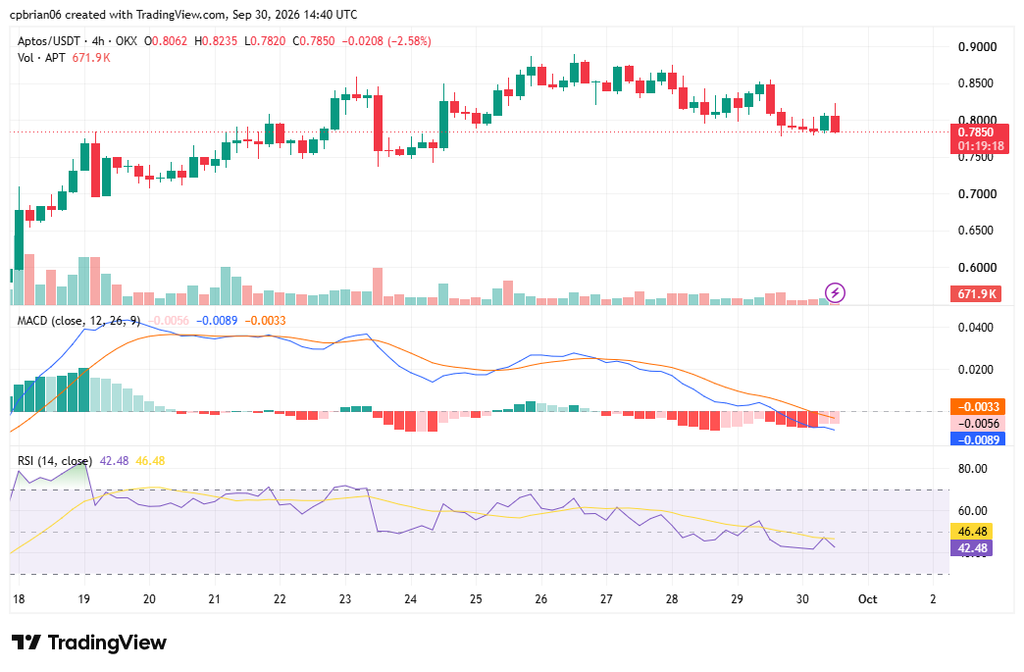Click the MACD legend value -0.0033
This screenshot has height=672, width=1024.
[x=265, y=321]
